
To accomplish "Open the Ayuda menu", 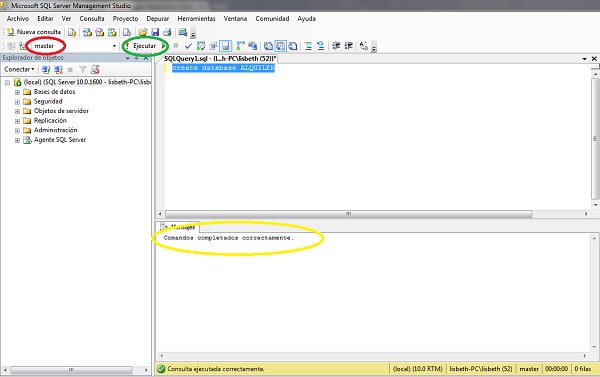I will pyautogui.click(x=307, y=18).
